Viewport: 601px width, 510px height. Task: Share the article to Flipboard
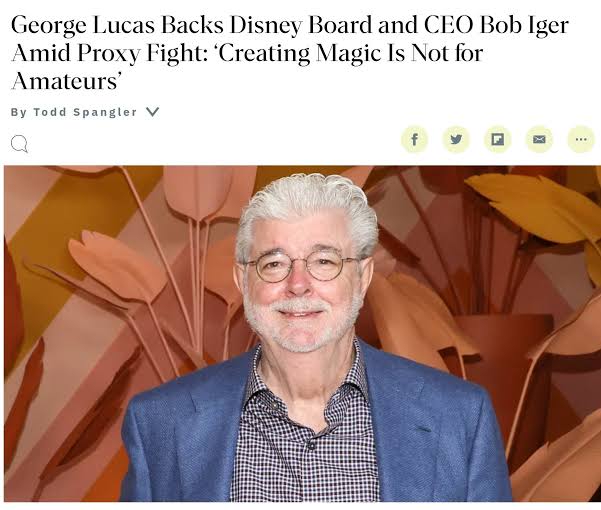tap(498, 139)
